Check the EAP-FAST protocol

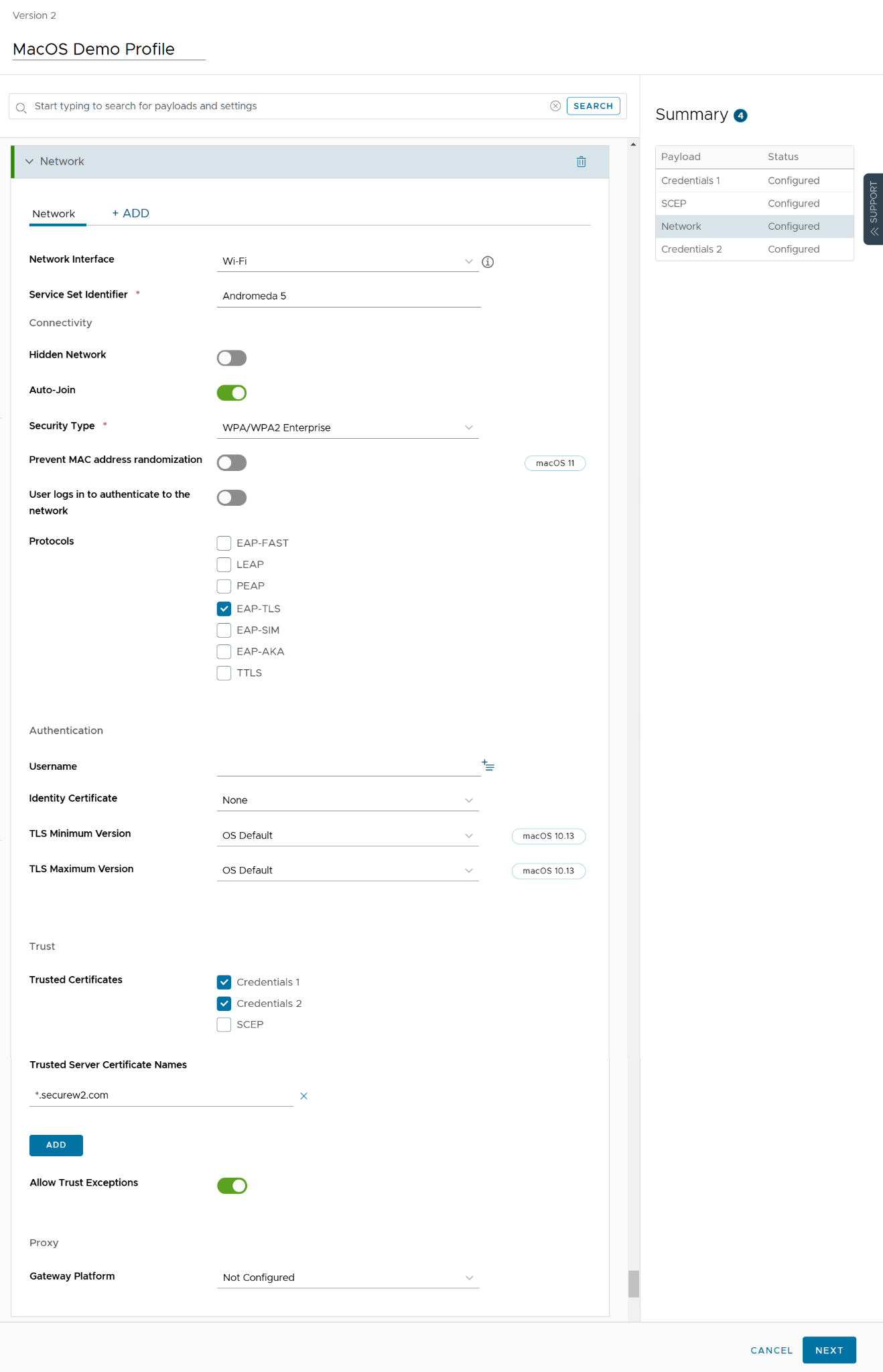click(x=224, y=543)
